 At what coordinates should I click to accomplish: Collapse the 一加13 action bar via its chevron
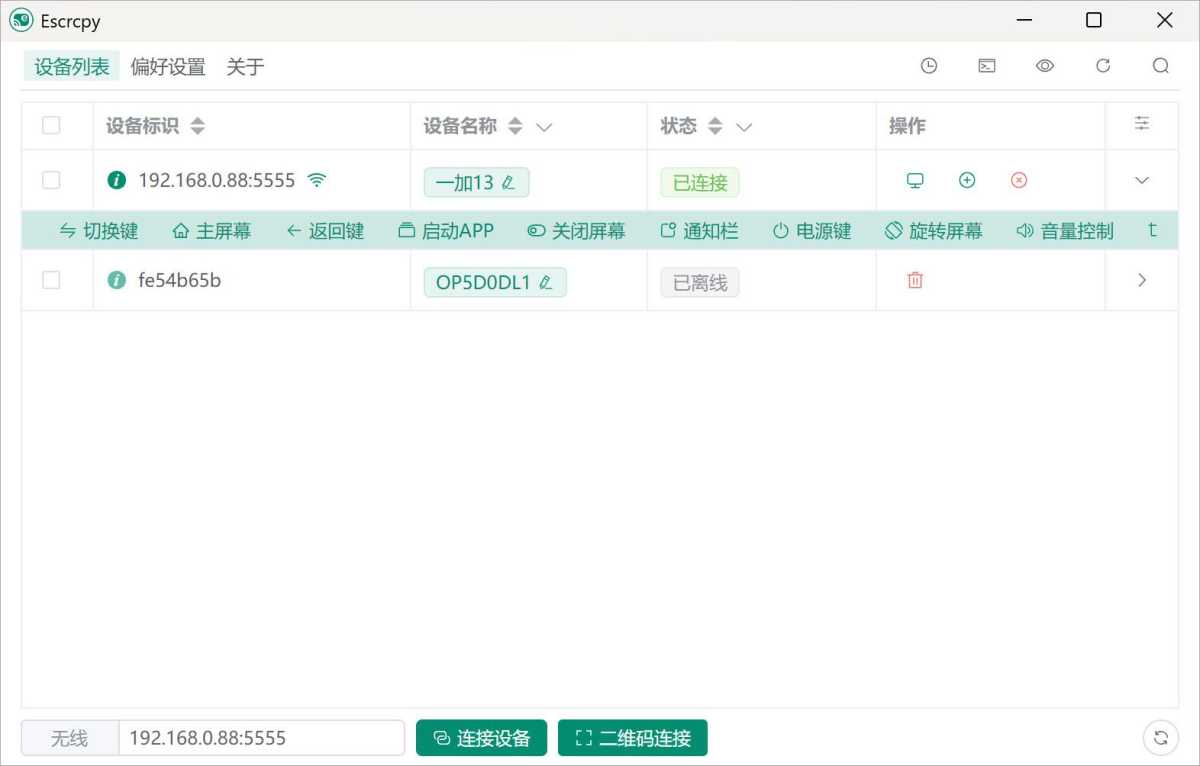1141,180
